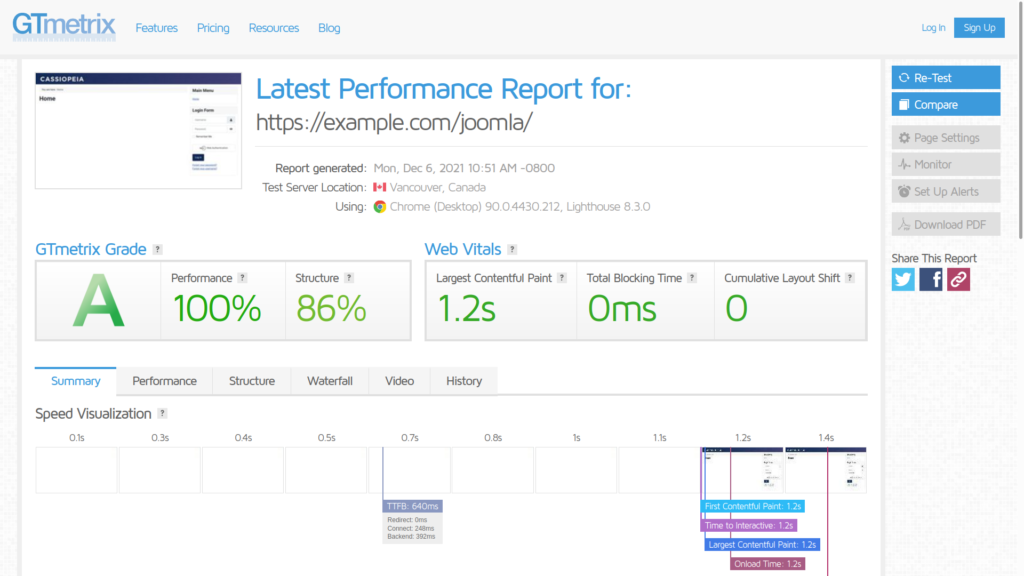Click Vancouver, Canada location text

click(438, 187)
